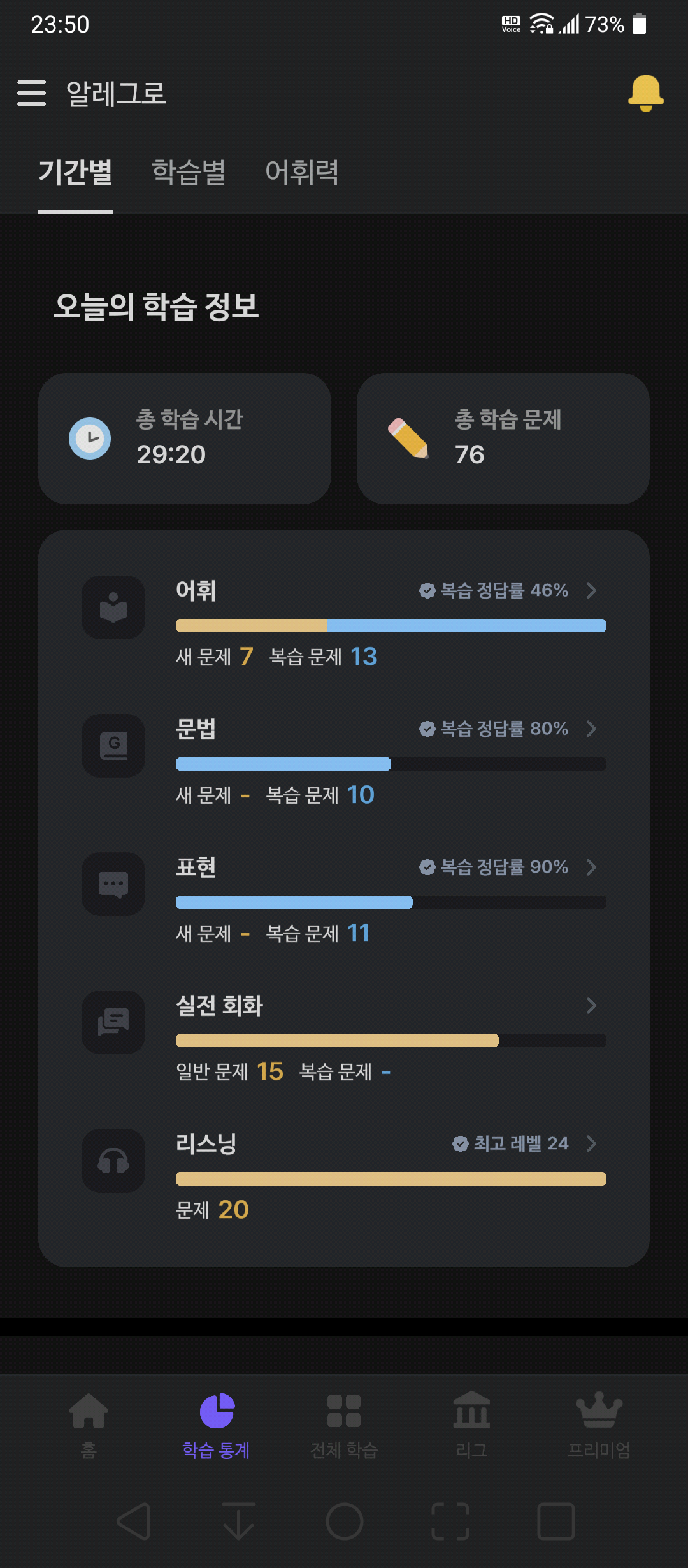Switch to the 학습별 tab
Screen dimensions: 688x1568
tap(189, 172)
